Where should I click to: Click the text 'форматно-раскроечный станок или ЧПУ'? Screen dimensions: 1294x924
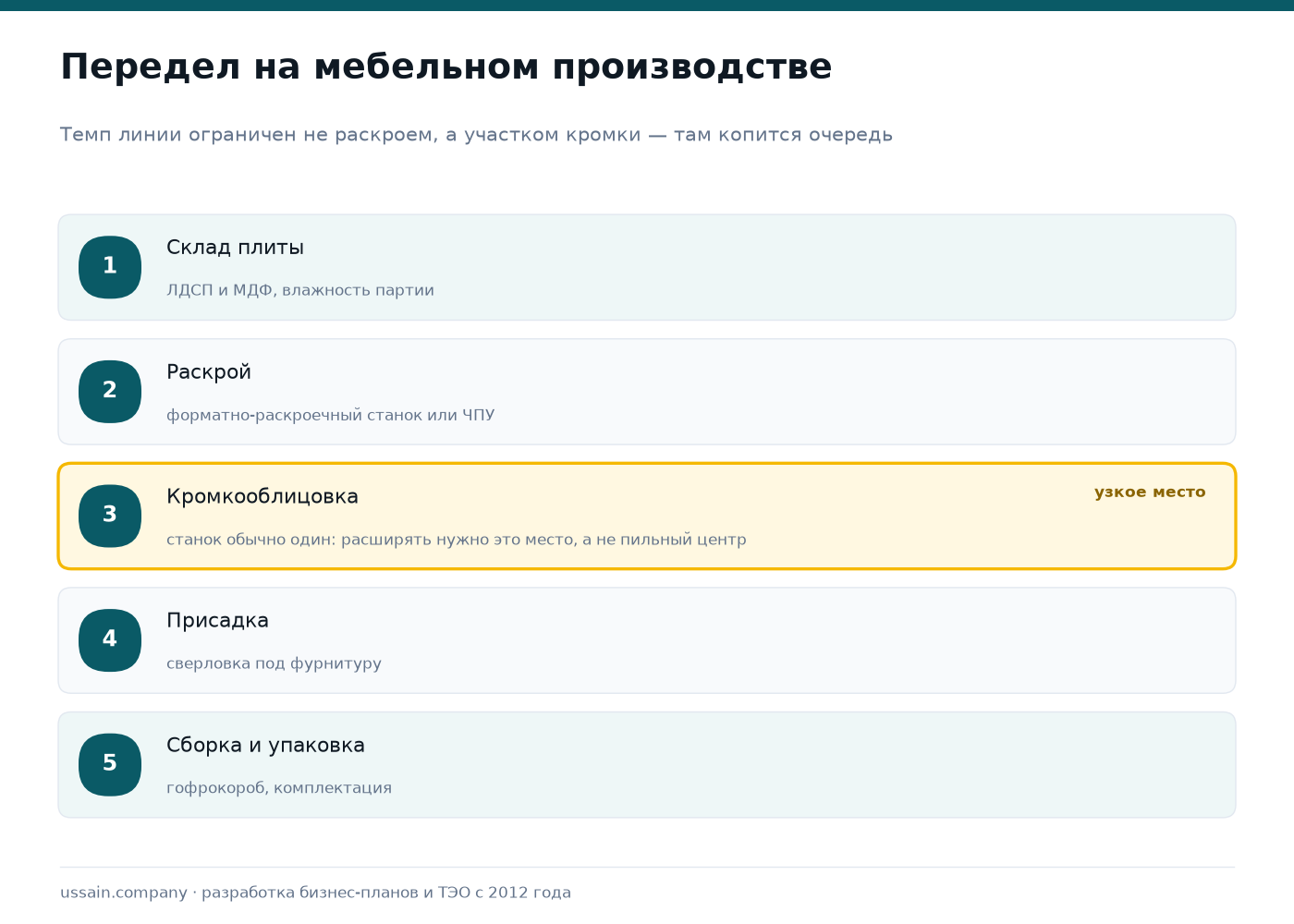331,415
